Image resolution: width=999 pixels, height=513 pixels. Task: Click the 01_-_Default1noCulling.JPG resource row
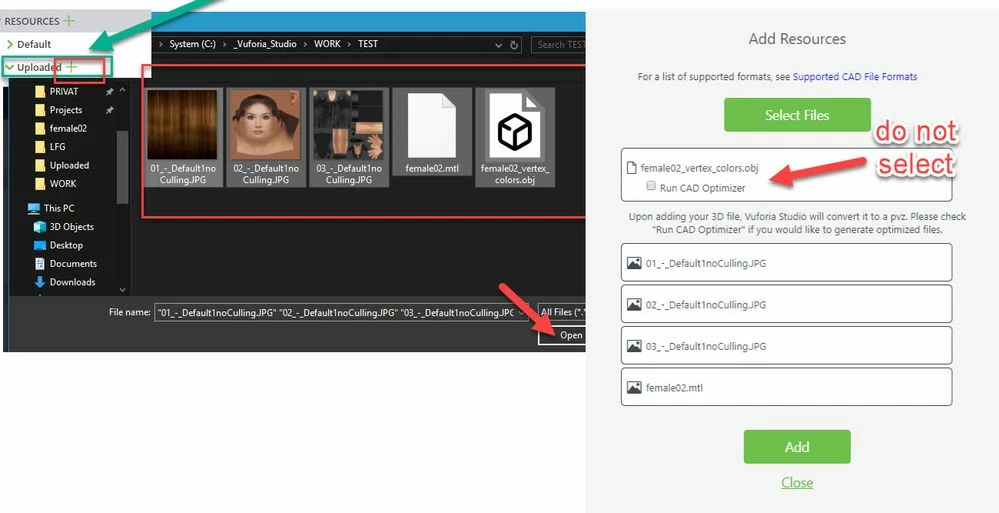click(786, 262)
